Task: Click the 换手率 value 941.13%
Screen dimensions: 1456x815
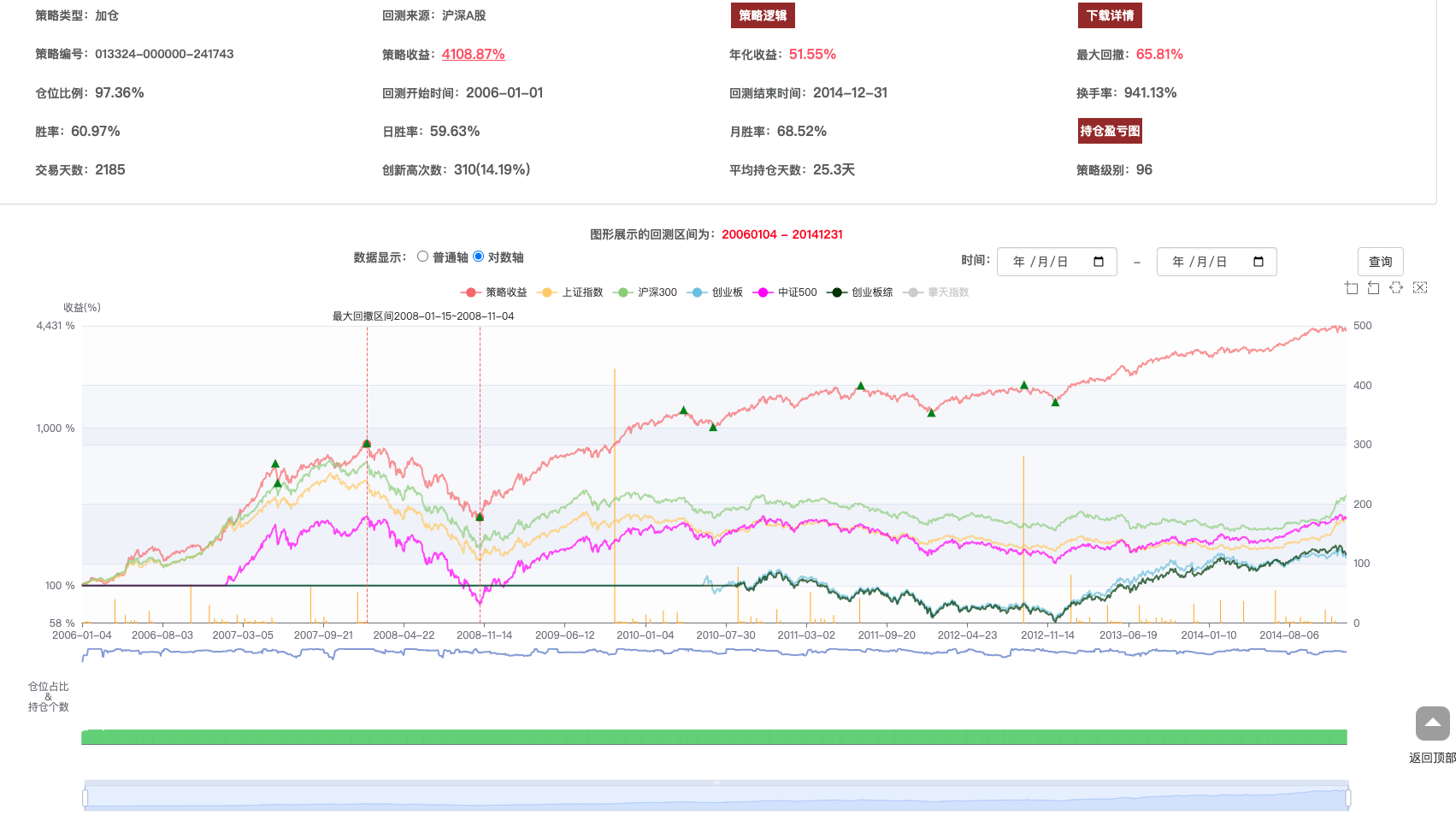Action: coord(1150,92)
